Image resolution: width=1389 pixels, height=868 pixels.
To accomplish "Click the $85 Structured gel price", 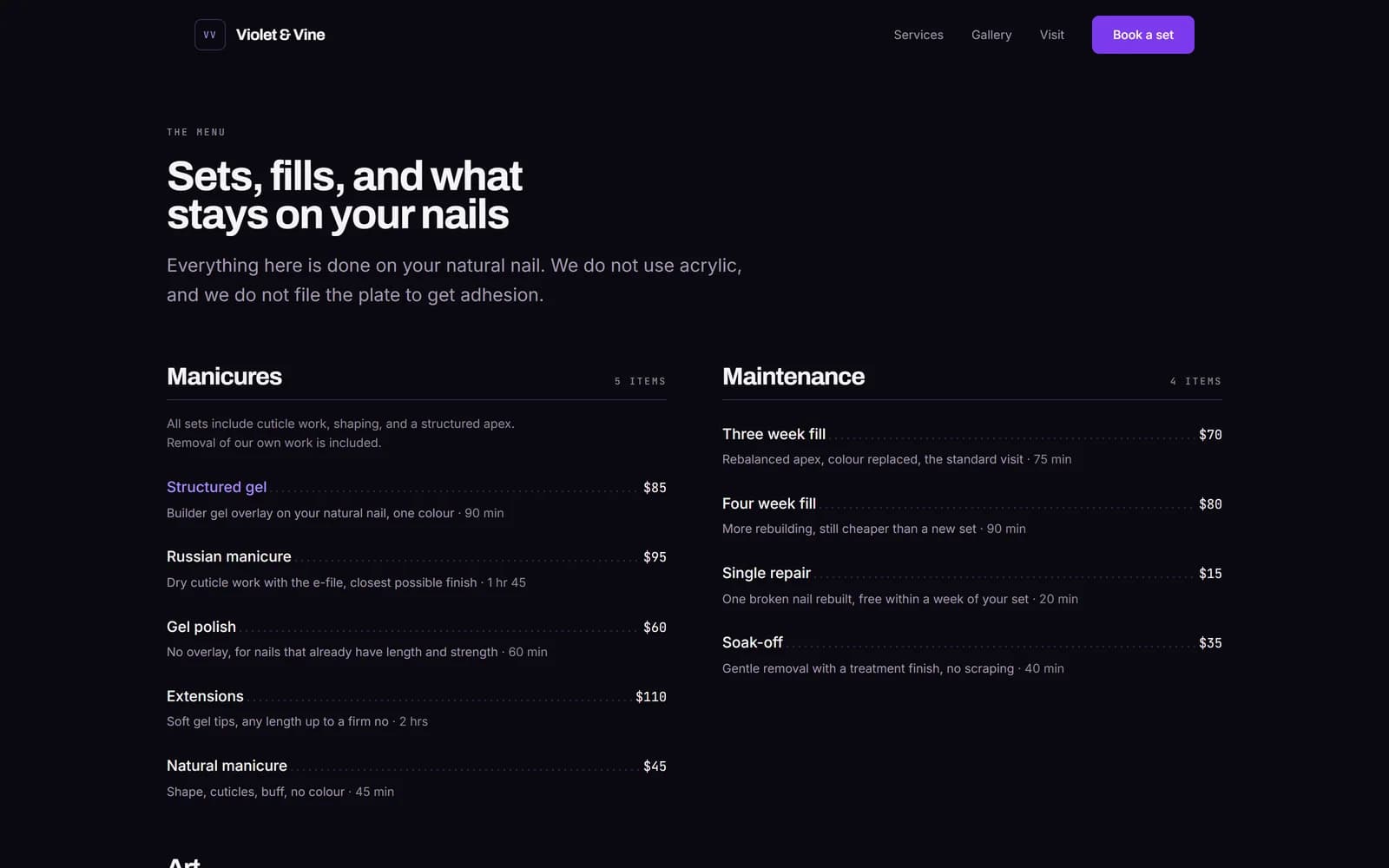I will point(655,488).
